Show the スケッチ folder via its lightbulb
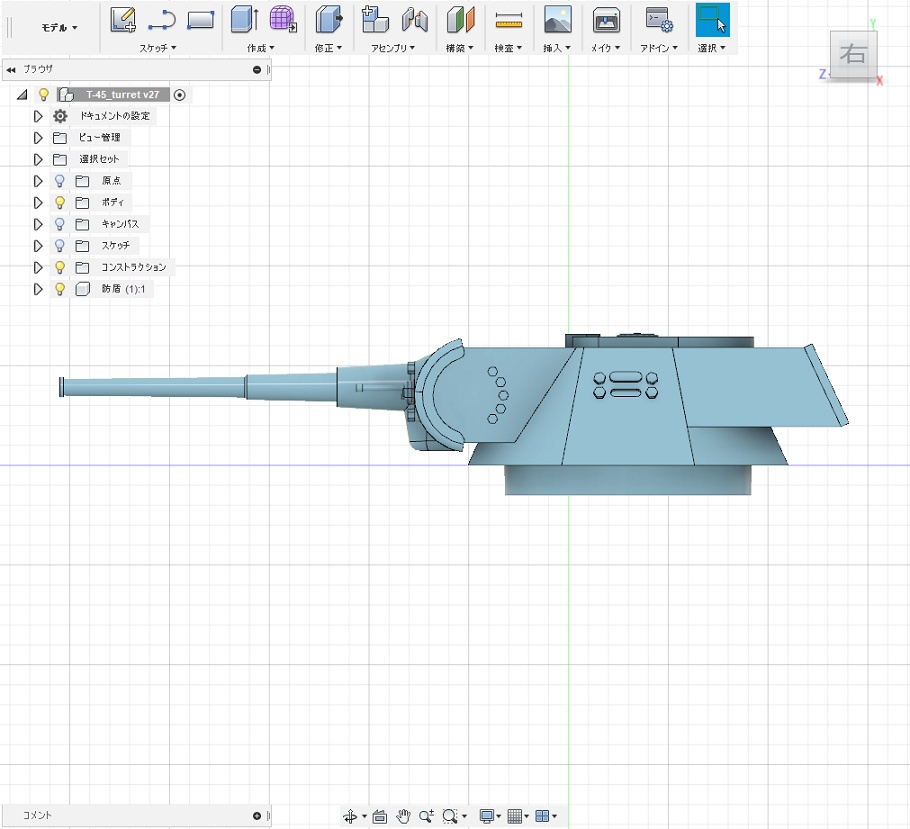Image resolution: width=910 pixels, height=829 pixels. 60,245
